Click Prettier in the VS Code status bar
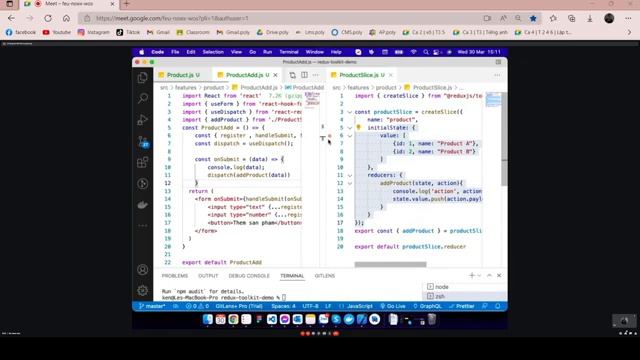Screen dimensions: 640x360 [462, 306]
